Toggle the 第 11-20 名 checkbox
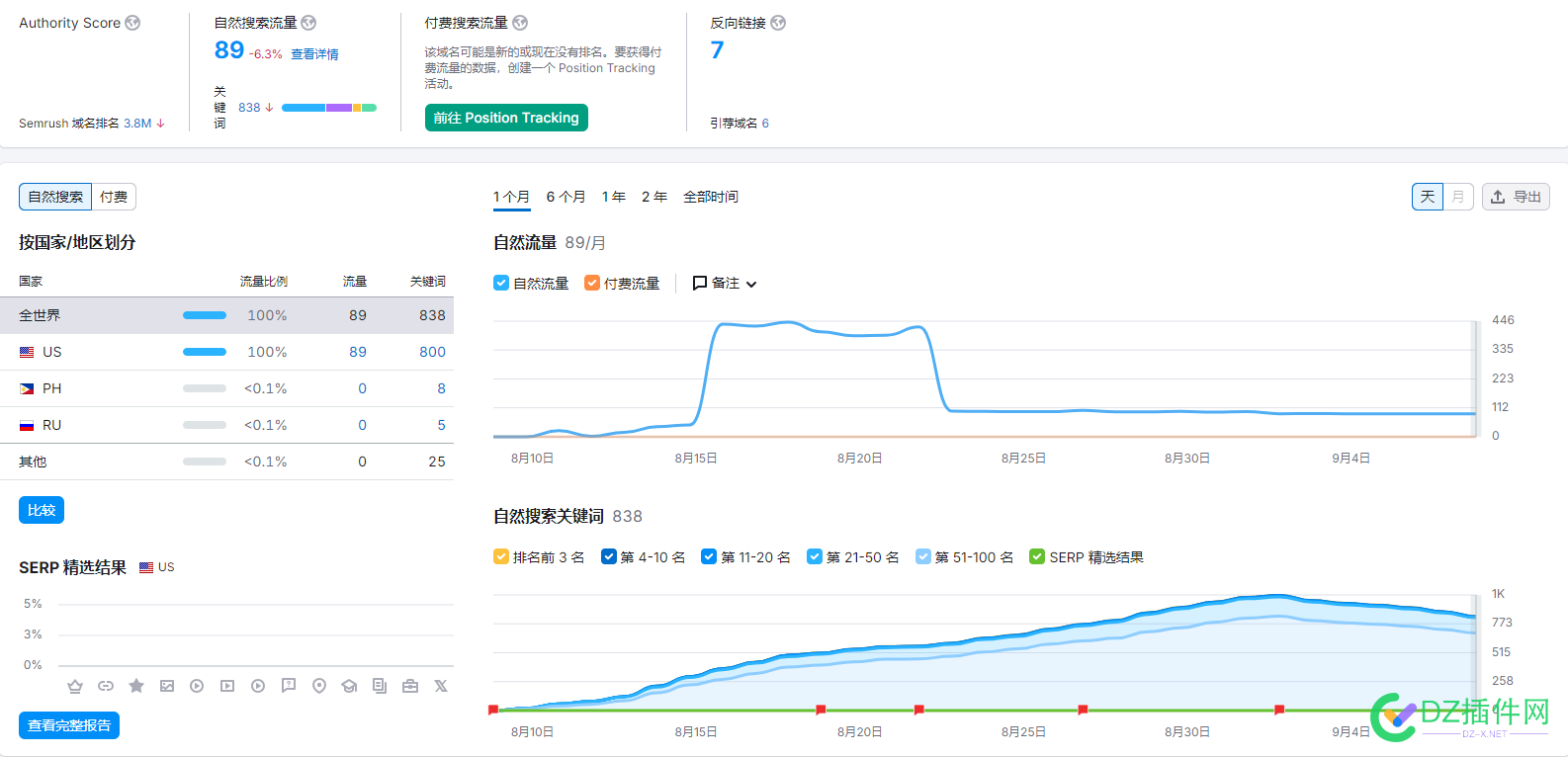 709,556
